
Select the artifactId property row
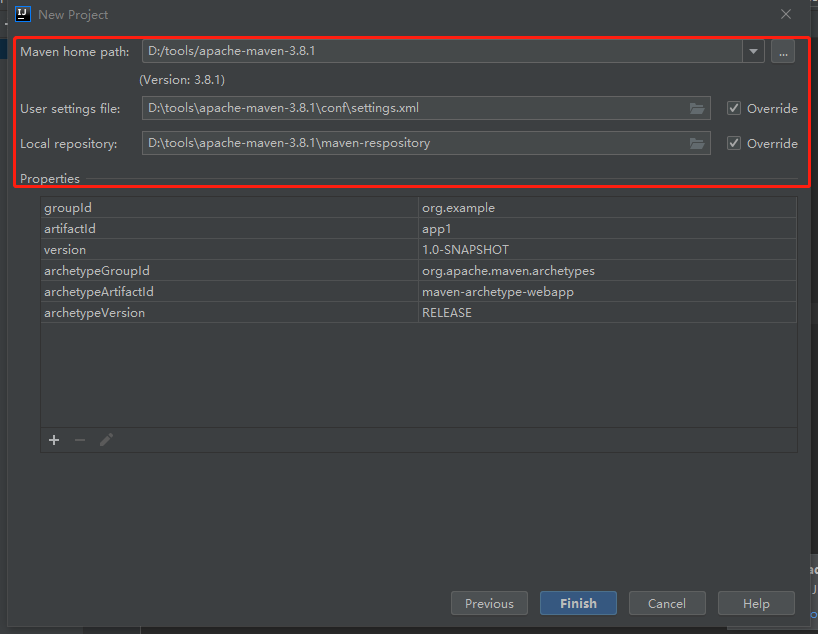418,229
